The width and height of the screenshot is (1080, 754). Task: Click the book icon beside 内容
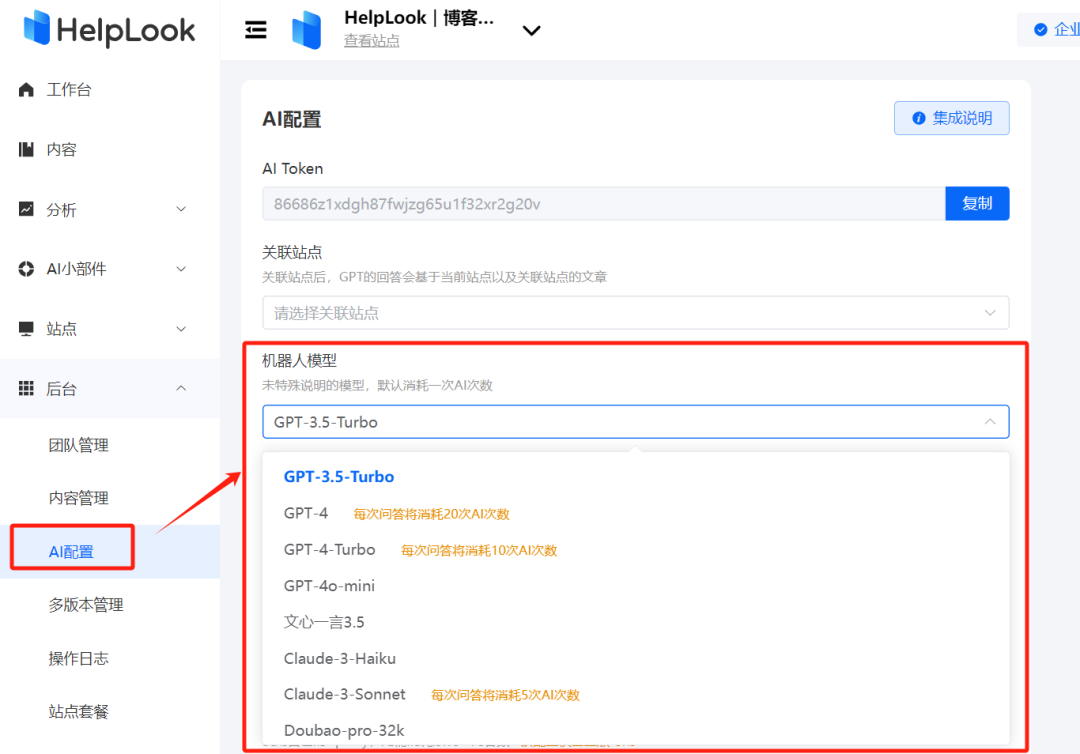coord(26,149)
